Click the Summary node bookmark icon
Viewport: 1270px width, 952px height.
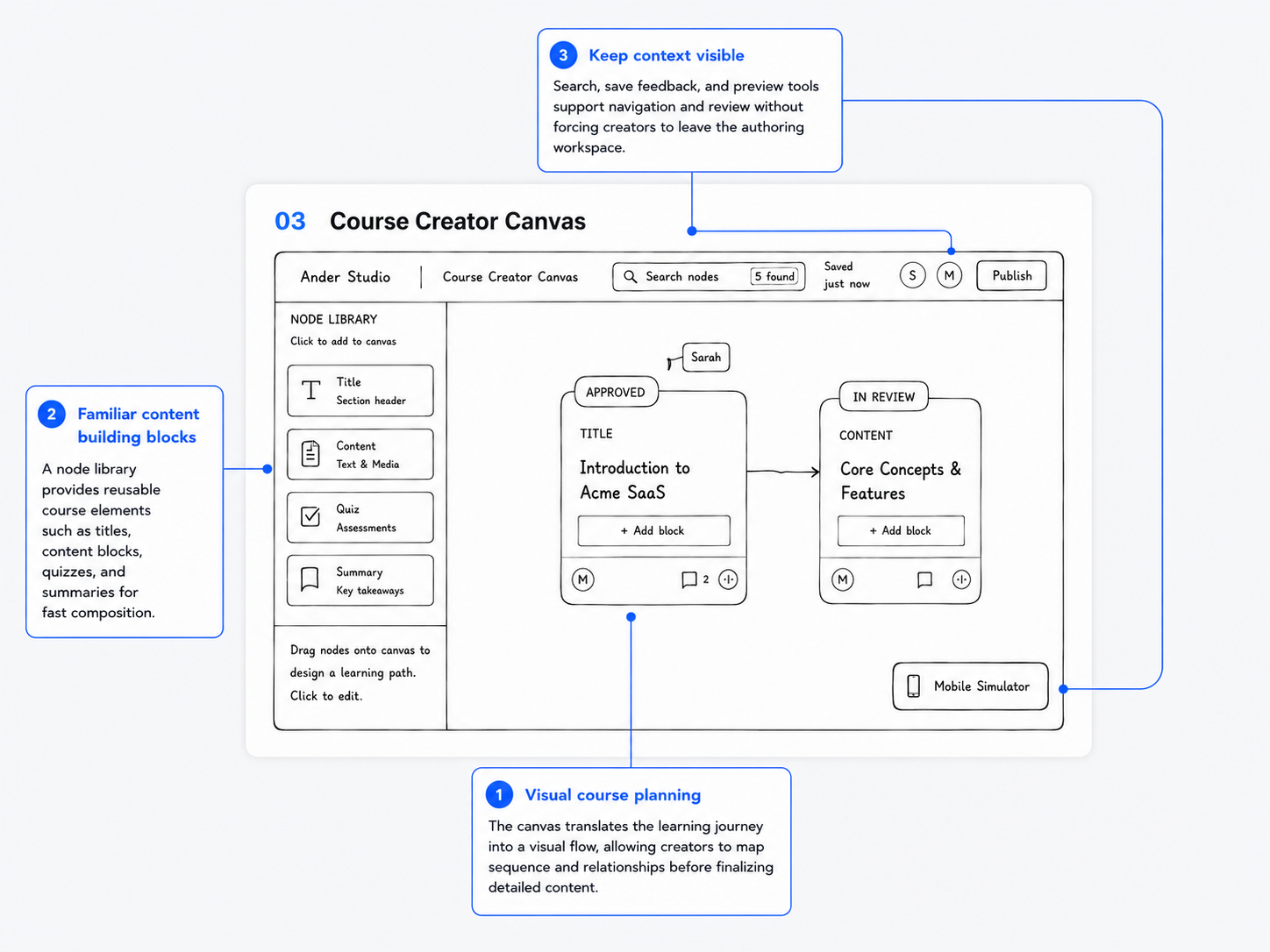click(x=310, y=579)
